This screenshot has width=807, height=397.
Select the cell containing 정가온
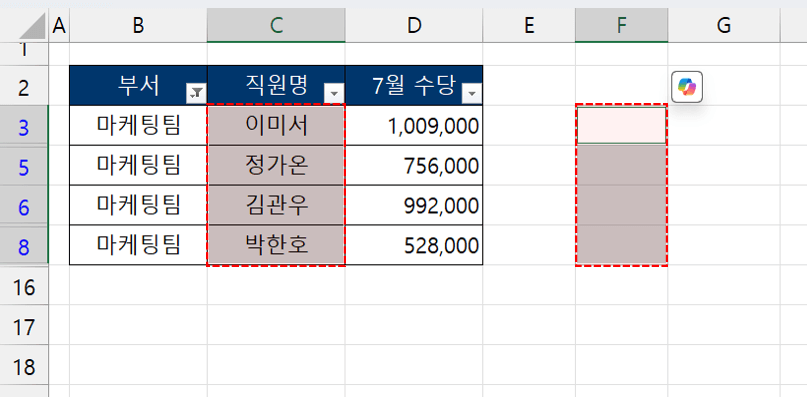[x=276, y=165]
